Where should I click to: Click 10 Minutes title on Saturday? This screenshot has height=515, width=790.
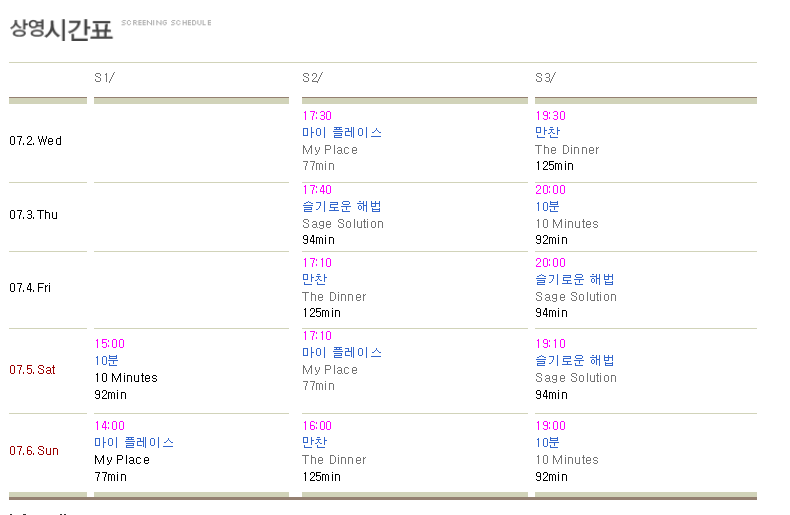click(x=126, y=378)
